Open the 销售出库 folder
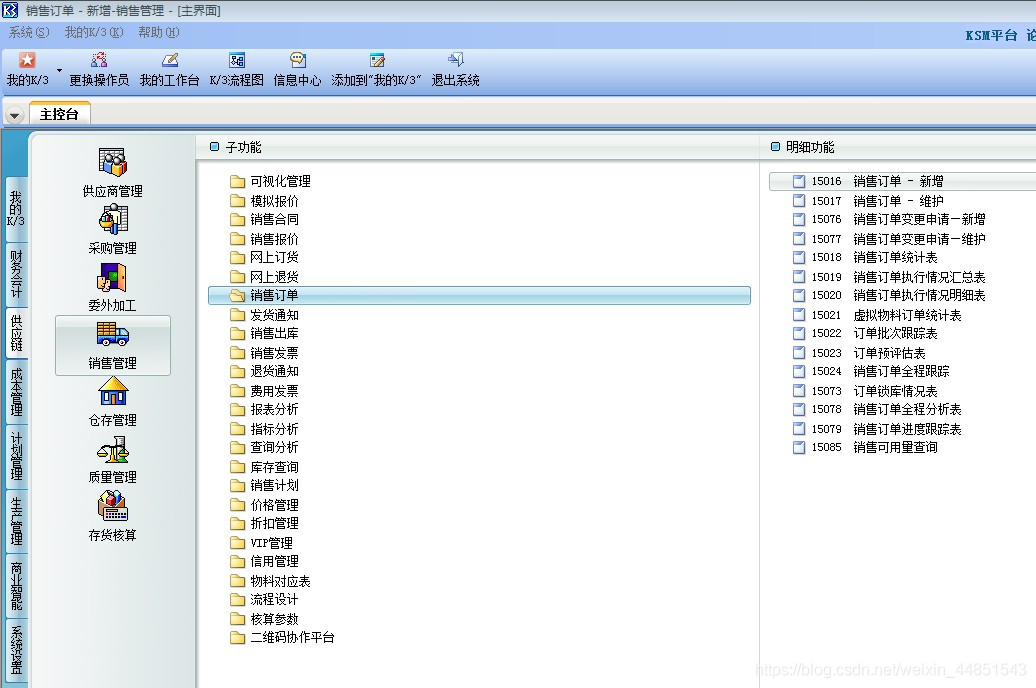The height and width of the screenshot is (688, 1036). click(264, 333)
